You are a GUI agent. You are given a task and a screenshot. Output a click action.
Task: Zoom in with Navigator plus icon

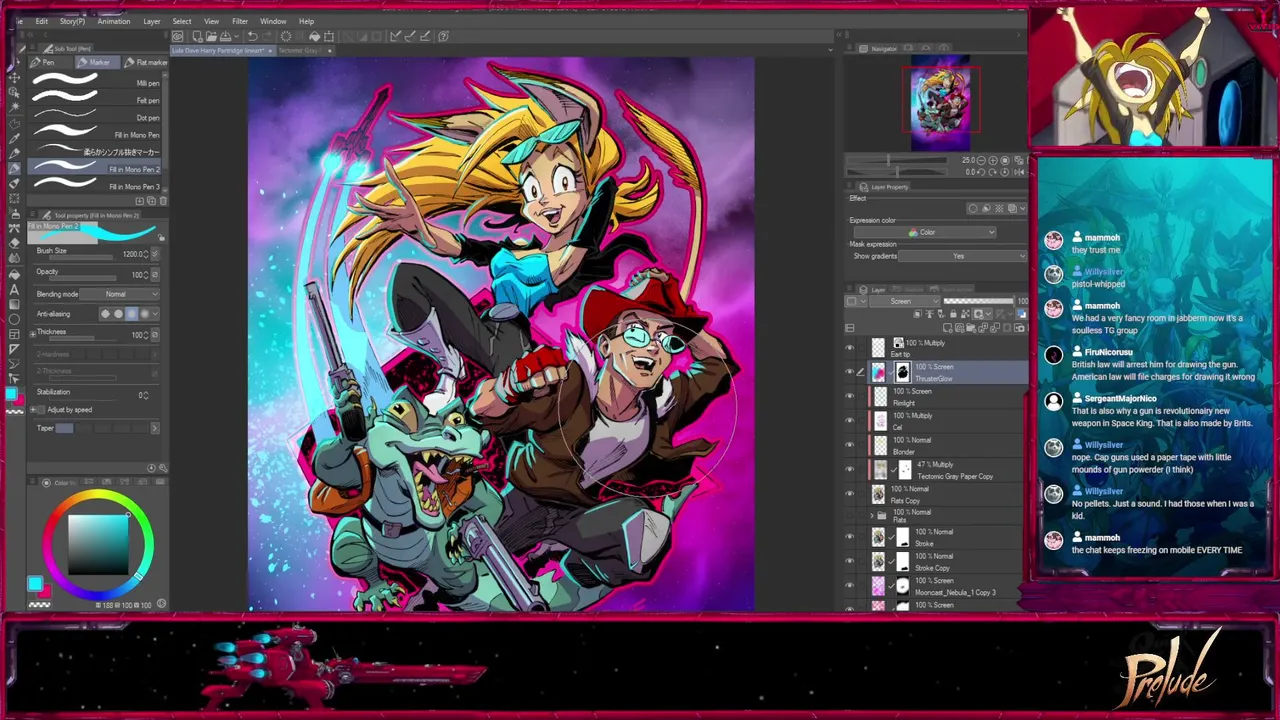coord(993,160)
